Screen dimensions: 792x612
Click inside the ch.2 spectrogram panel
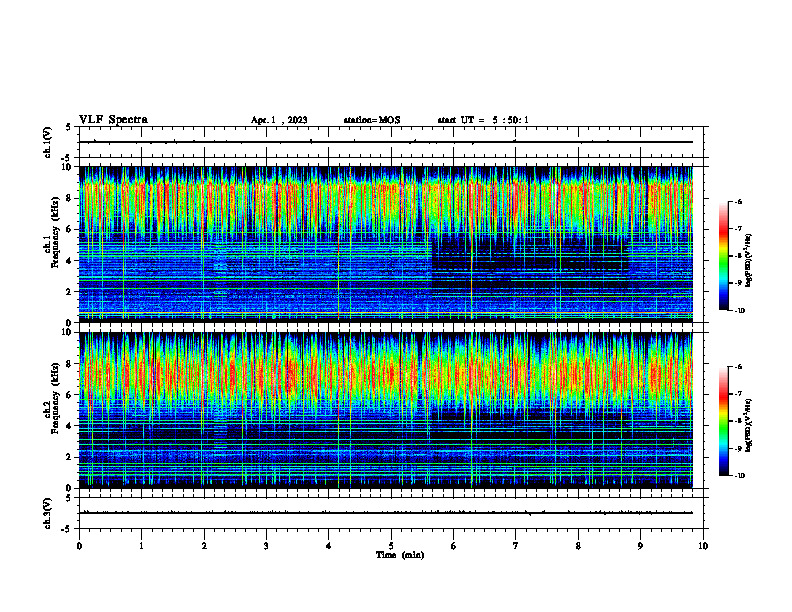[x=386, y=410]
